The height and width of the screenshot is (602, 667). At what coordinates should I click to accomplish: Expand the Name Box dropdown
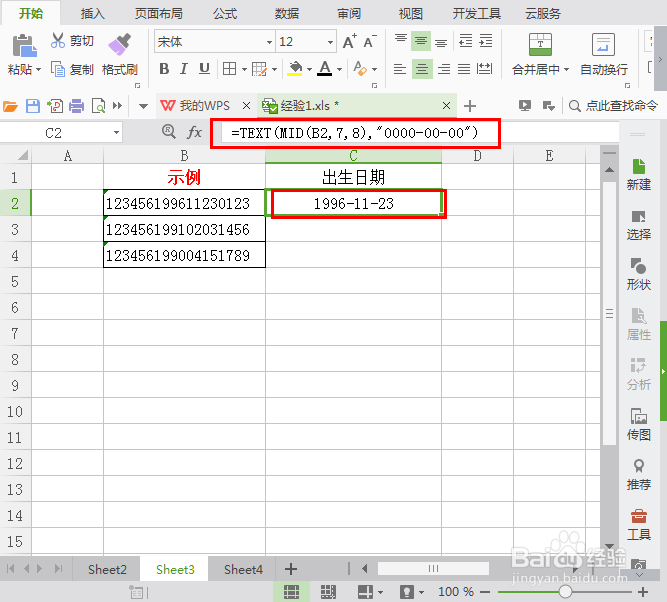116,132
